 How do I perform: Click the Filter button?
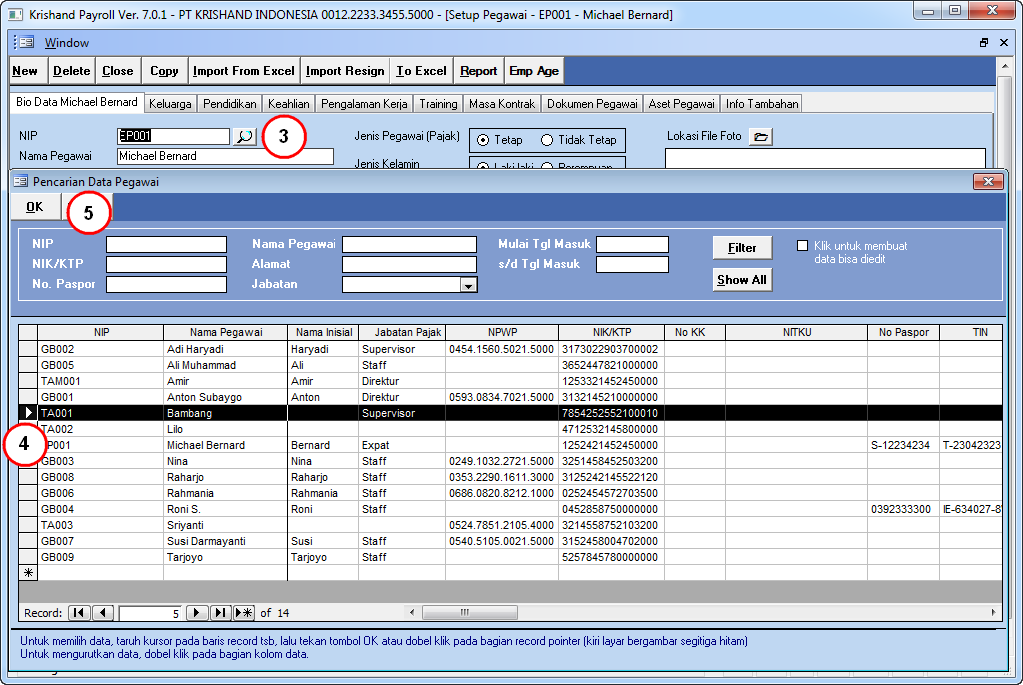[741, 248]
